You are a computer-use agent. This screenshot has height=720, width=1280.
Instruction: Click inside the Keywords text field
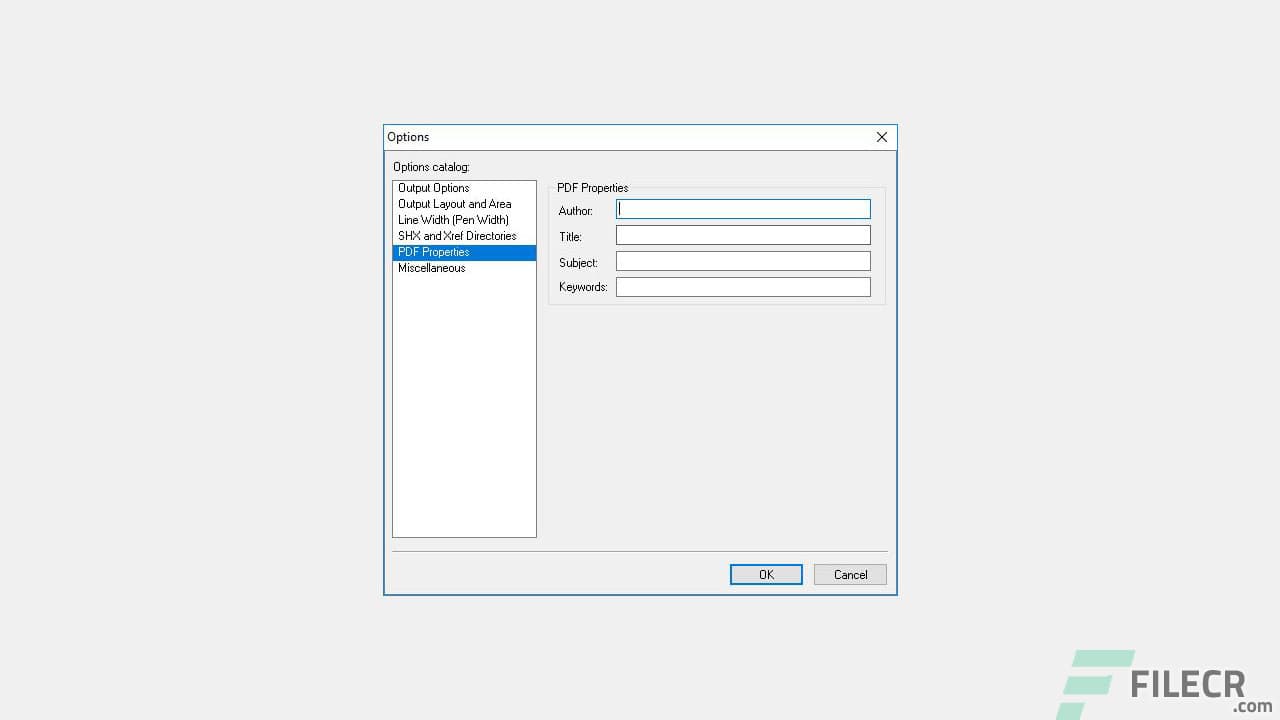[742, 287]
